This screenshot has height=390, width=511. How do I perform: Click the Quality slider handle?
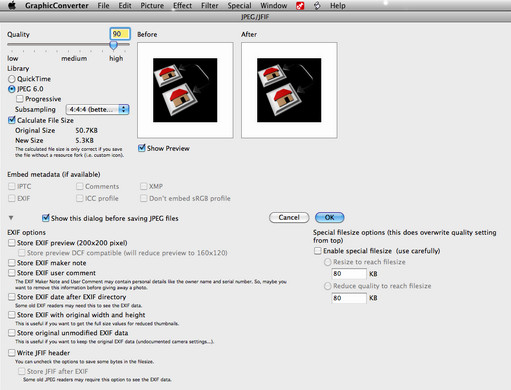click(x=114, y=45)
